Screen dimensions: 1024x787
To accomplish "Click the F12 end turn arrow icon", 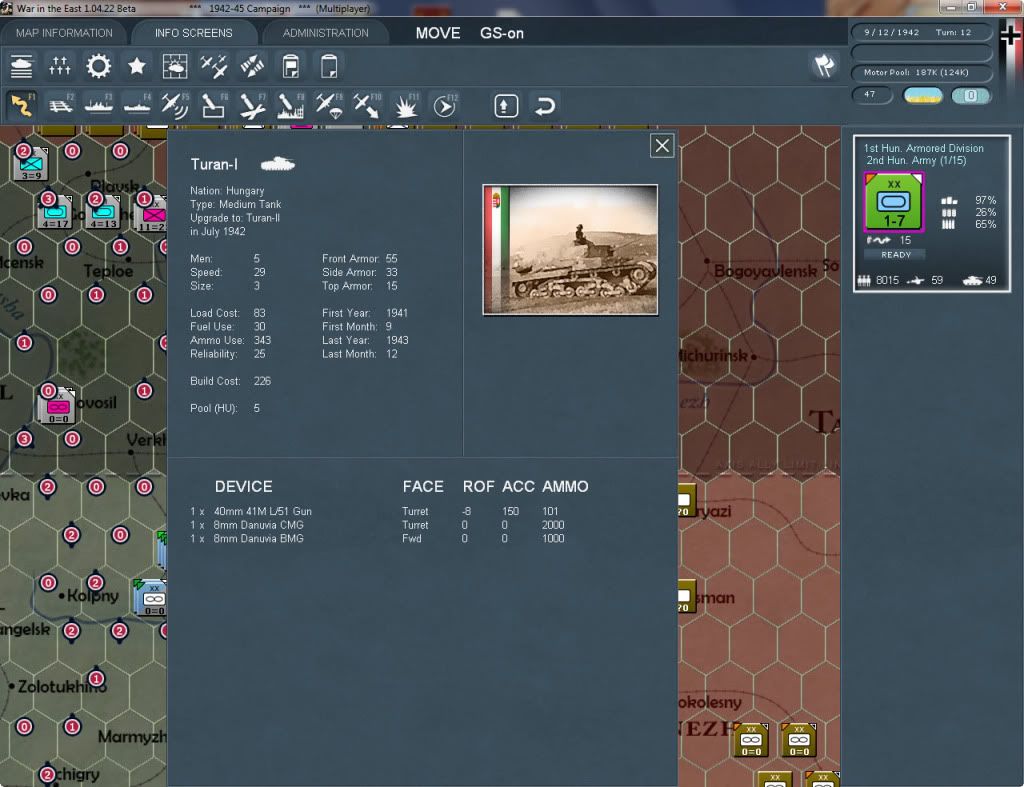I will click(x=445, y=105).
